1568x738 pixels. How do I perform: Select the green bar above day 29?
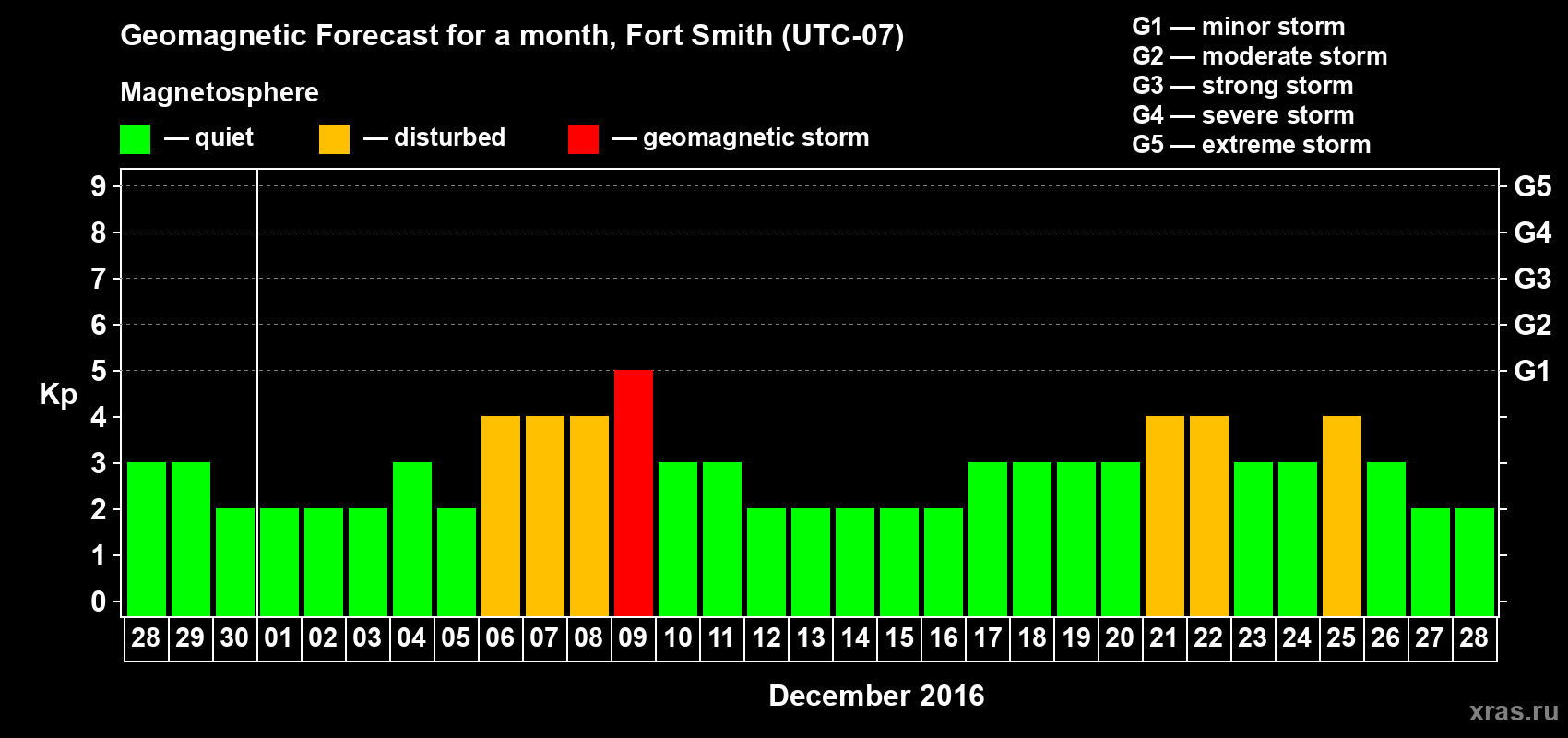coord(191,539)
